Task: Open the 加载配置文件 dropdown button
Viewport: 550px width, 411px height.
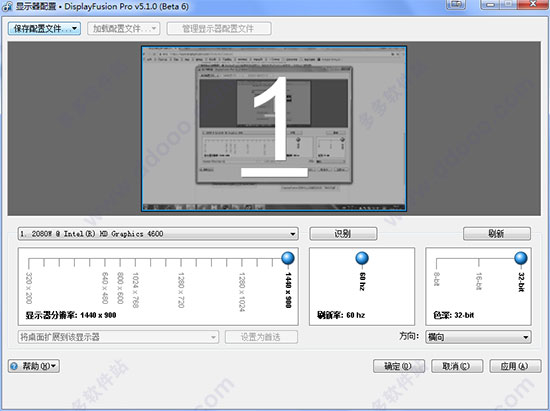Action: [123, 28]
